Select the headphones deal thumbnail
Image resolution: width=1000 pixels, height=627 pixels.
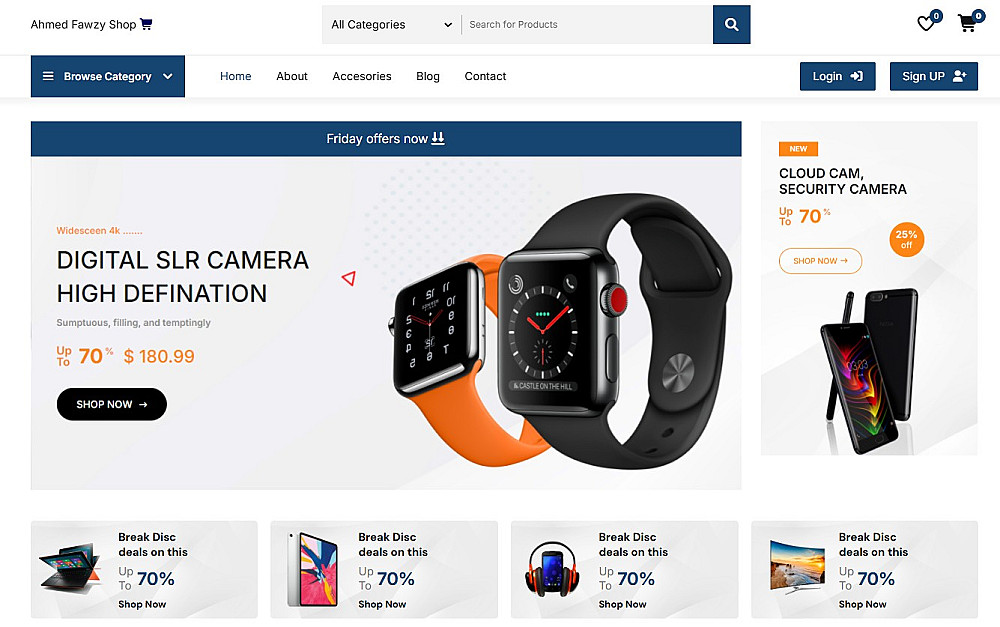point(552,569)
